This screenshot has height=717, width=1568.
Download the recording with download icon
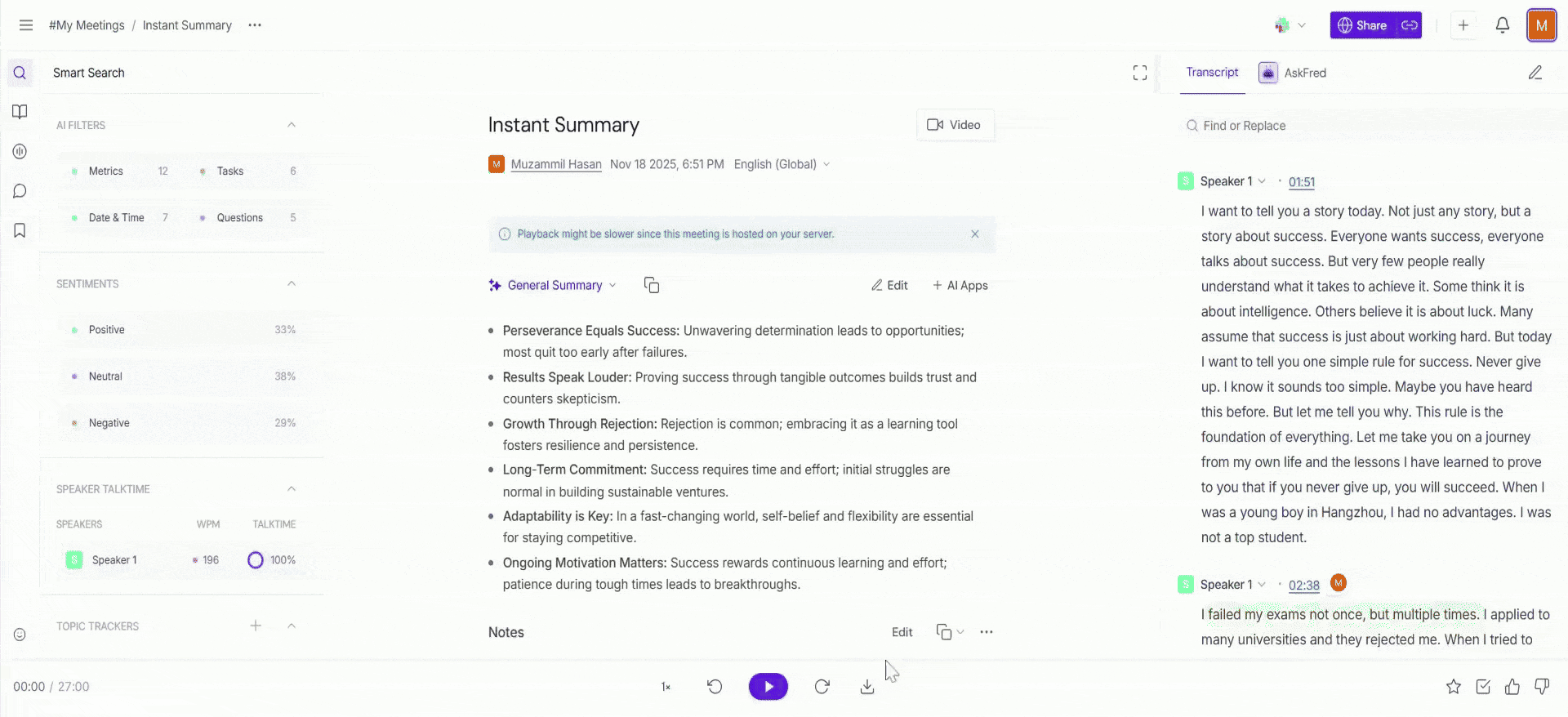tap(867, 687)
